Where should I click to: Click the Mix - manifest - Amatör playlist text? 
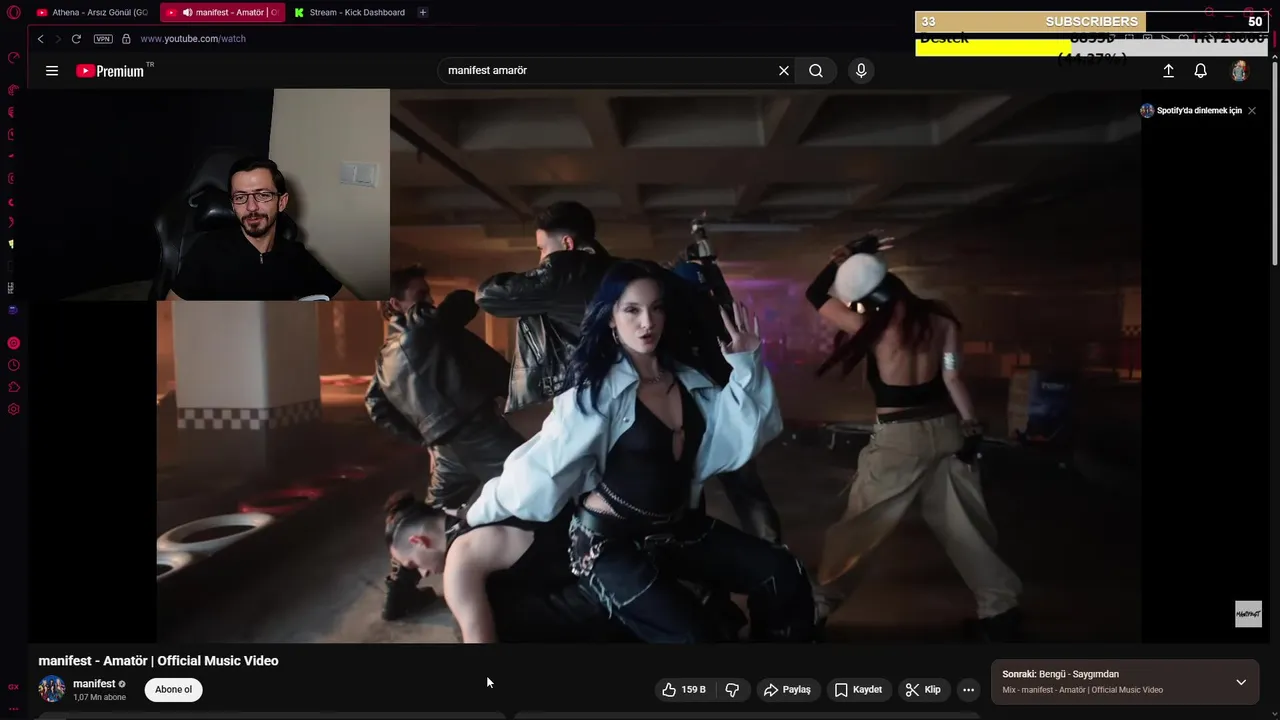click(x=1082, y=690)
